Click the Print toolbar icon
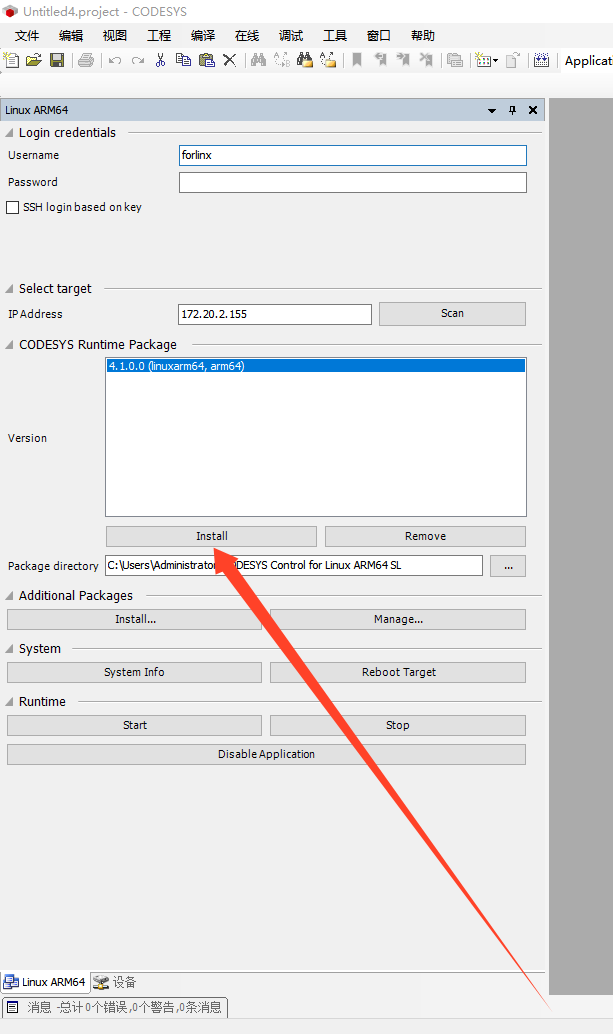The width and height of the screenshot is (613, 1034). [86, 60]
